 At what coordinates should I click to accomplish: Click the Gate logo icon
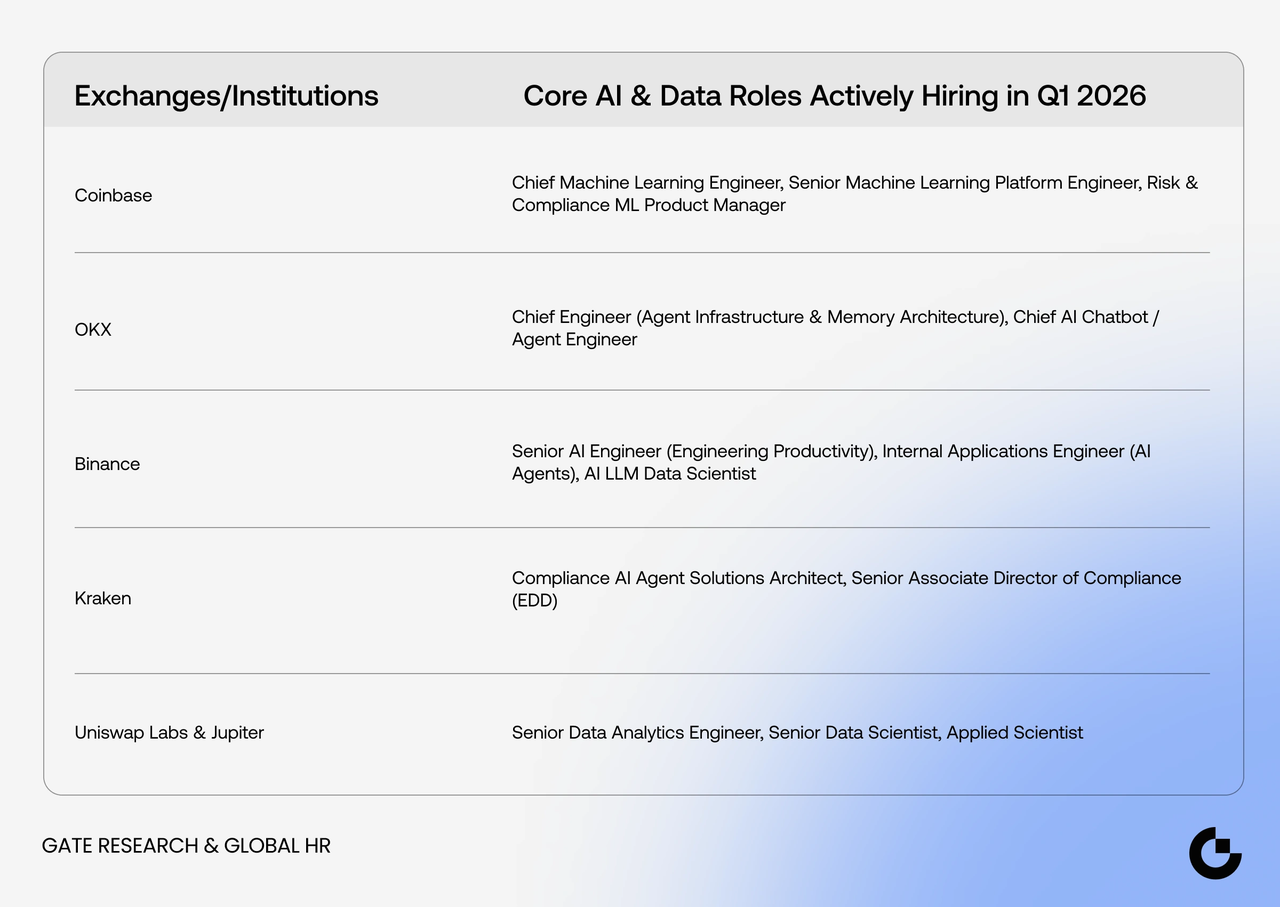(x=1215, y=853)
